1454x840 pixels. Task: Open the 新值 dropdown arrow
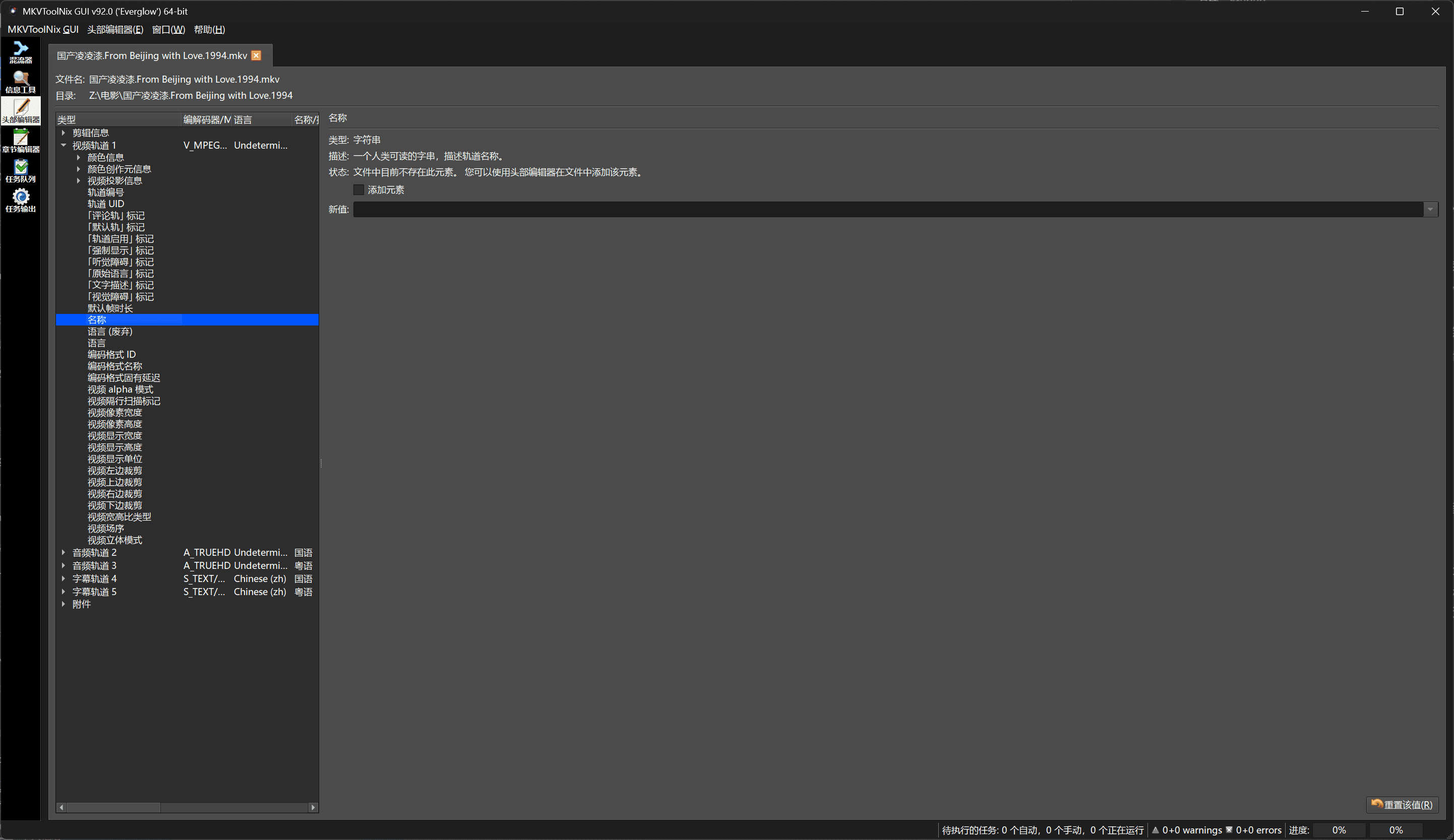(1430, 209)
